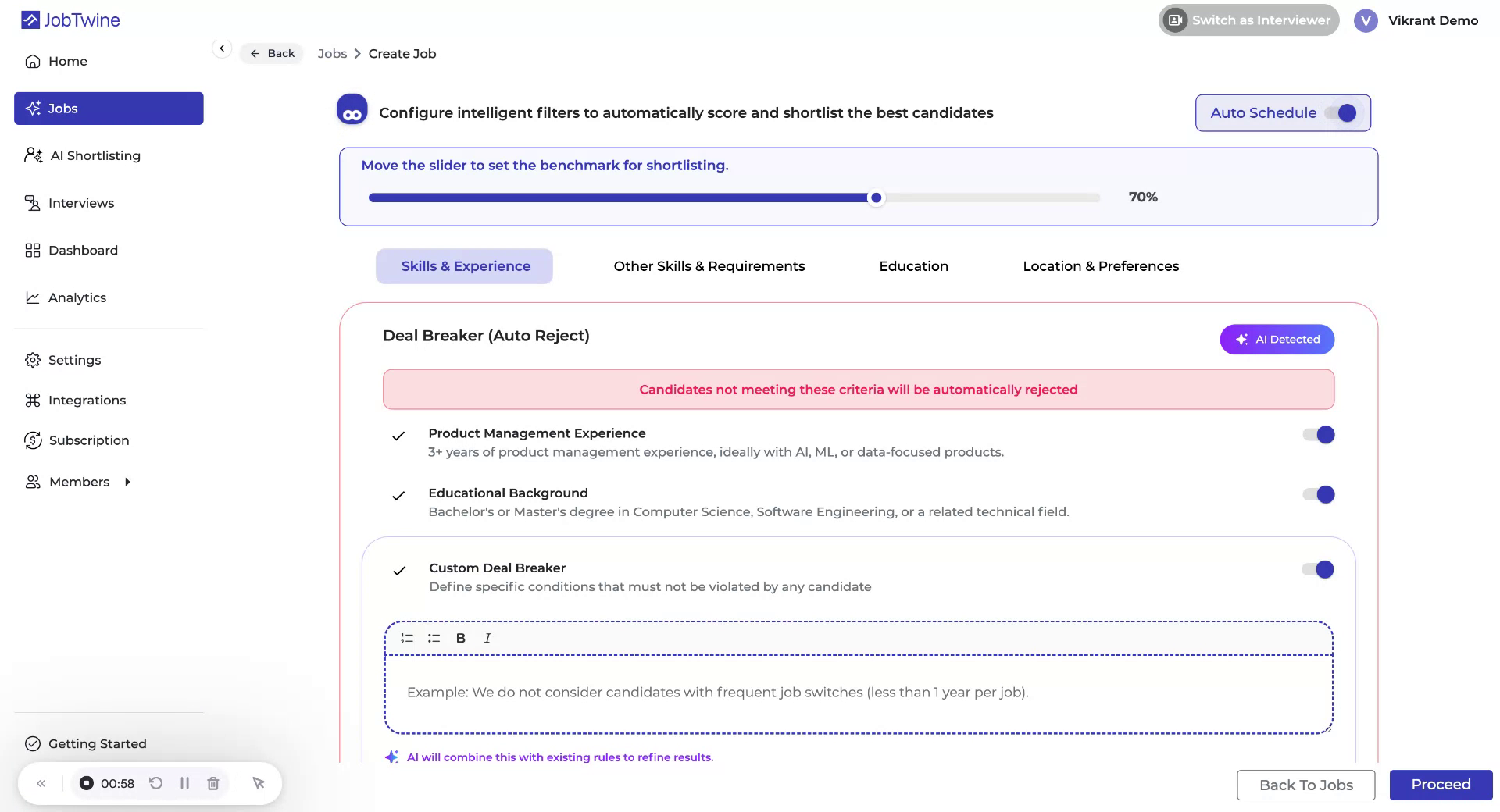Open the Other Skills & Requirements tab
The height and width of the screenshot is (812, 1500).
pyautogui.click(x=709, y=265)
